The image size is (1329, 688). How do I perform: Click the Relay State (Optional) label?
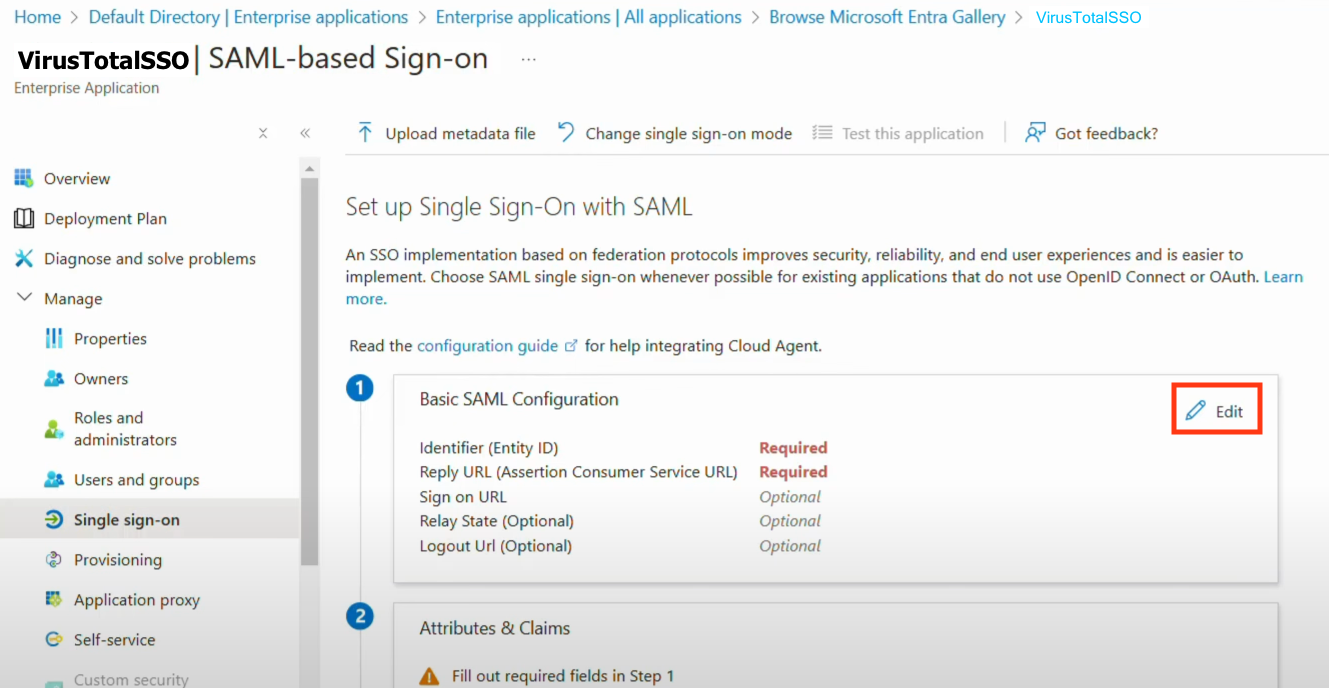[496, 521]
